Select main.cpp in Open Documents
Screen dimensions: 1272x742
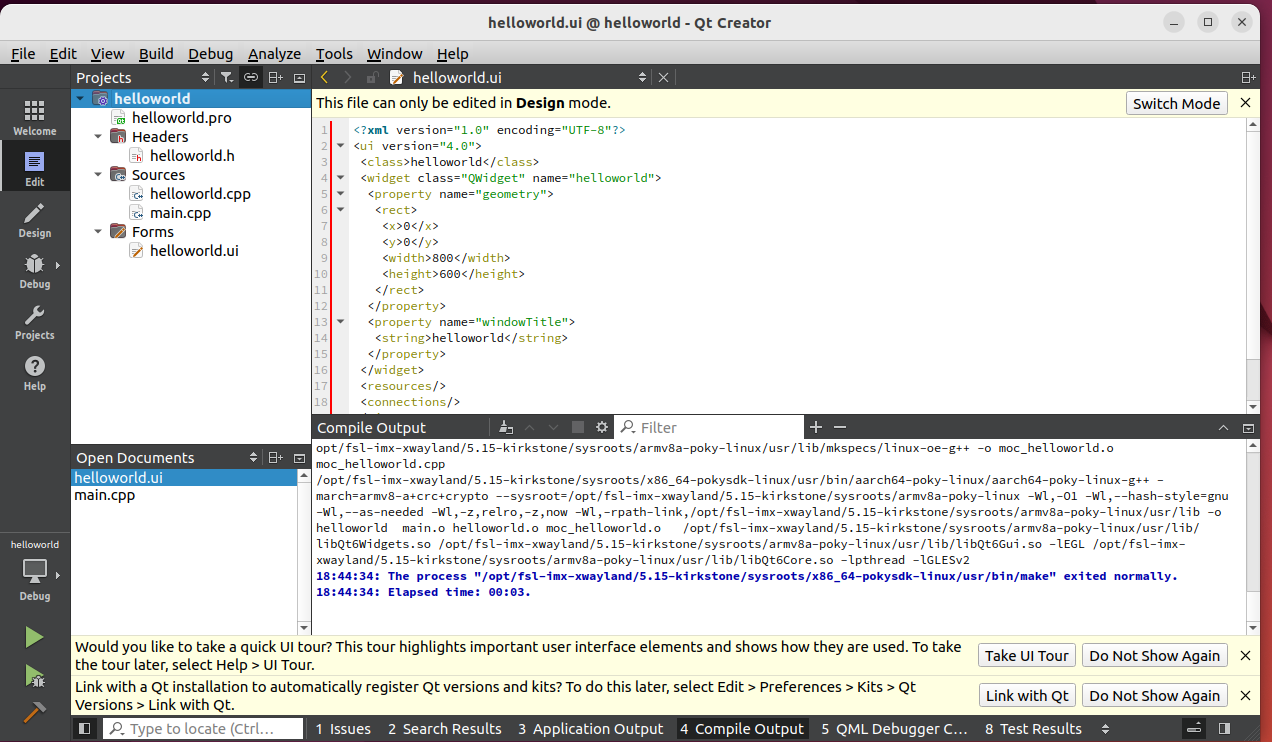104,495
